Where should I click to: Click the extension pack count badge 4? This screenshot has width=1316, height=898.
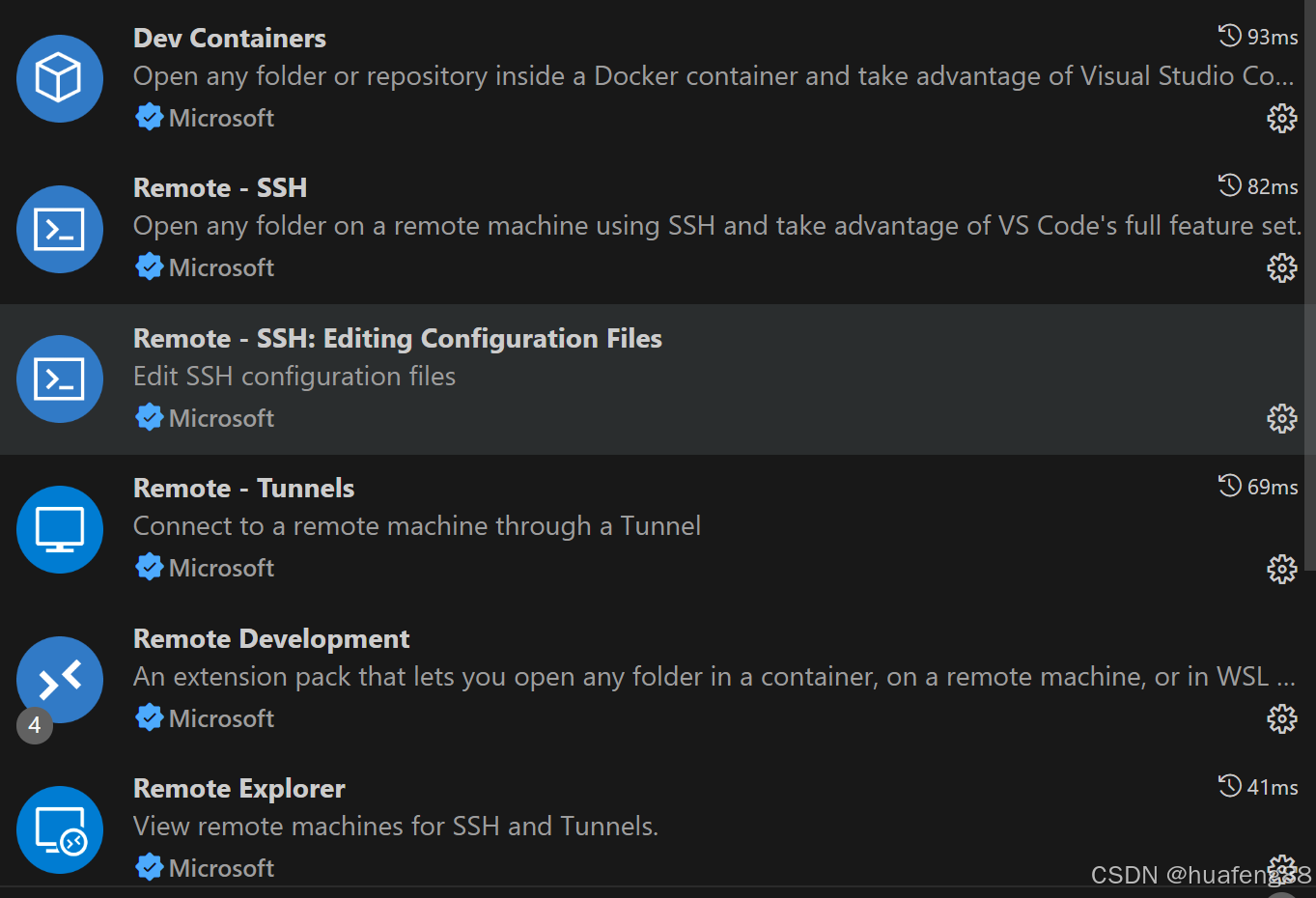click(x=35, y=725)
